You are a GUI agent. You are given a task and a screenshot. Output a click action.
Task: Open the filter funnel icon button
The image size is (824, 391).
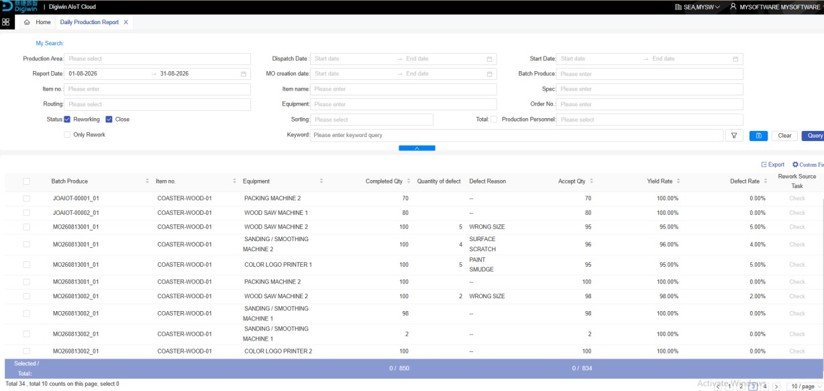coord(734,136)
